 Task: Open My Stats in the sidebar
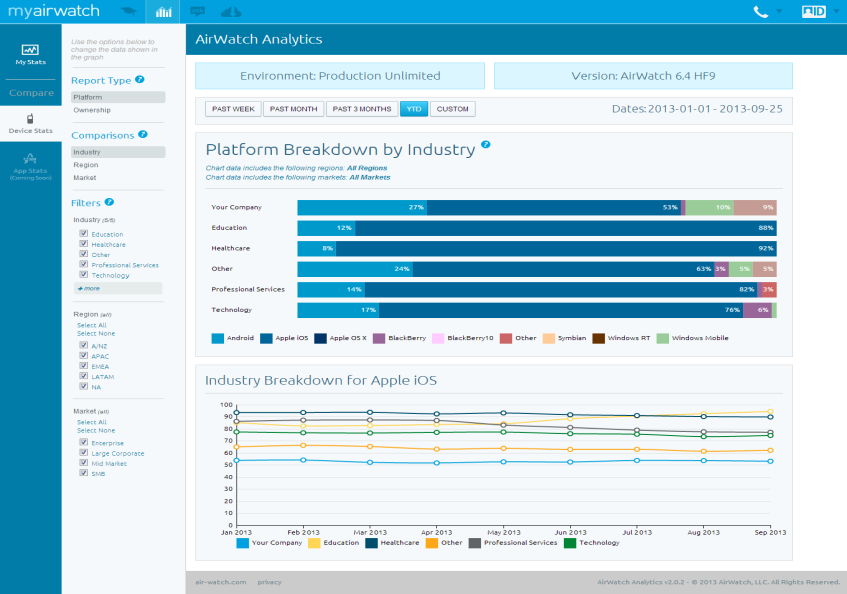[x=31, y=55]
